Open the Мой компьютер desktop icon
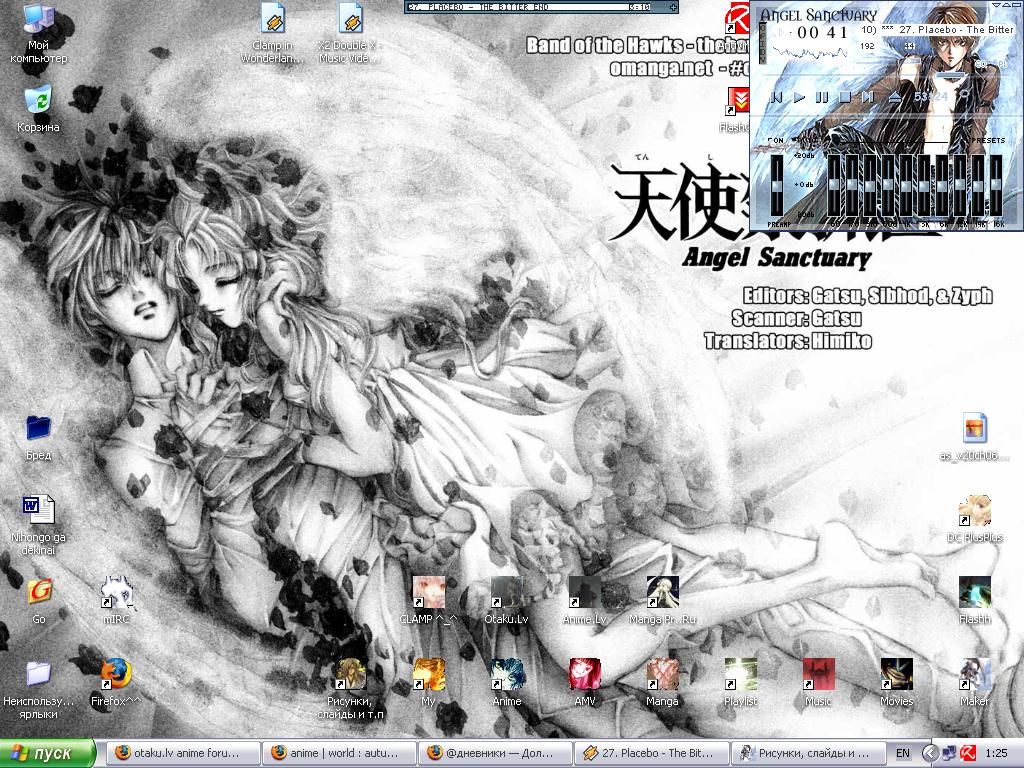 pyautogui.click(x=39, y=33)
